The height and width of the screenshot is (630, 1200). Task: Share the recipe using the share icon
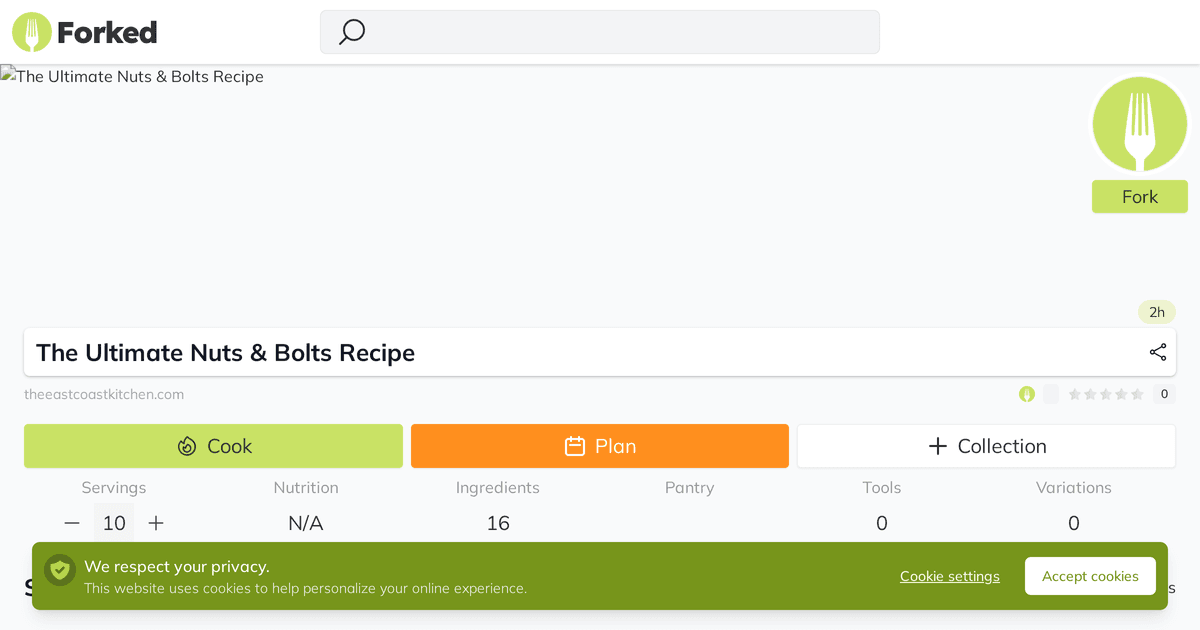pyautogui.click(x=1157, y=352)
